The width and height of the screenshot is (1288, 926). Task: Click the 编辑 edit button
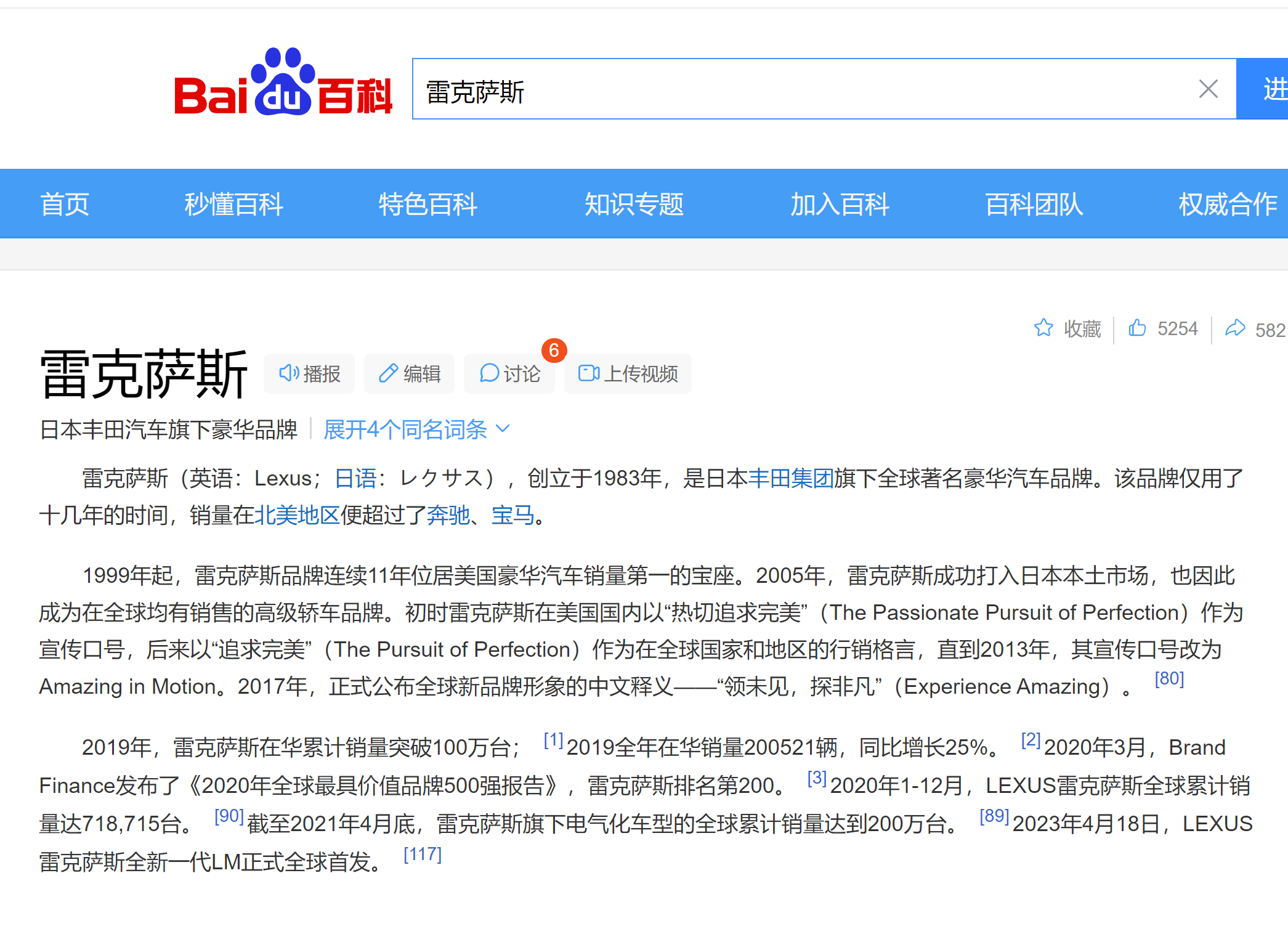409,373
